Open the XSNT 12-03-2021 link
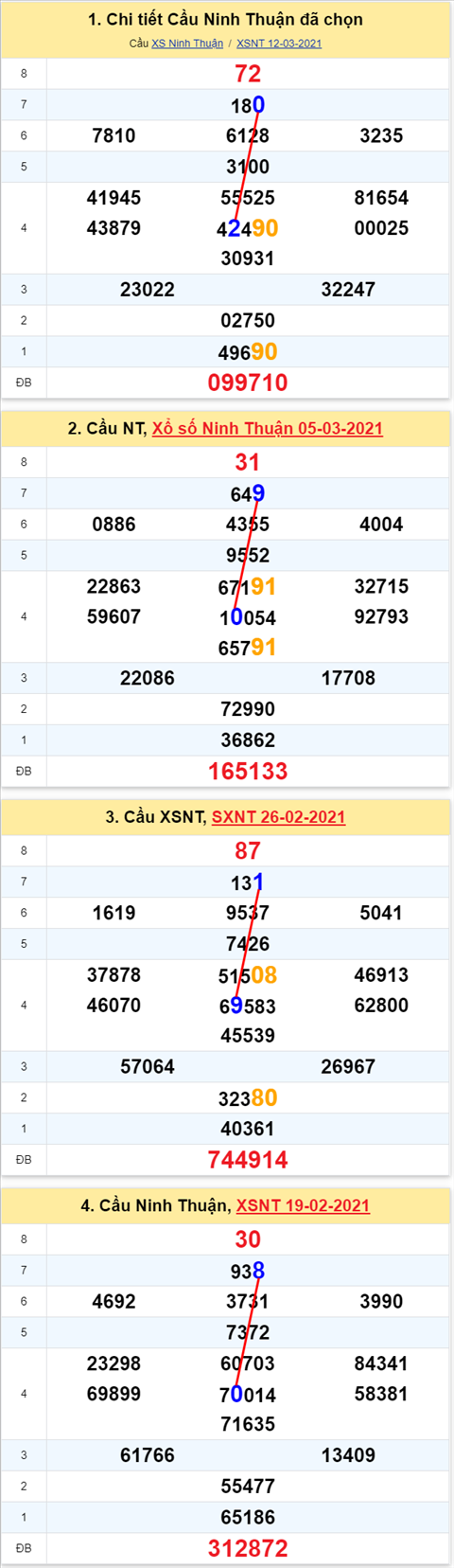The height and width of the screenshot is (1568, 454). point(279,44)
